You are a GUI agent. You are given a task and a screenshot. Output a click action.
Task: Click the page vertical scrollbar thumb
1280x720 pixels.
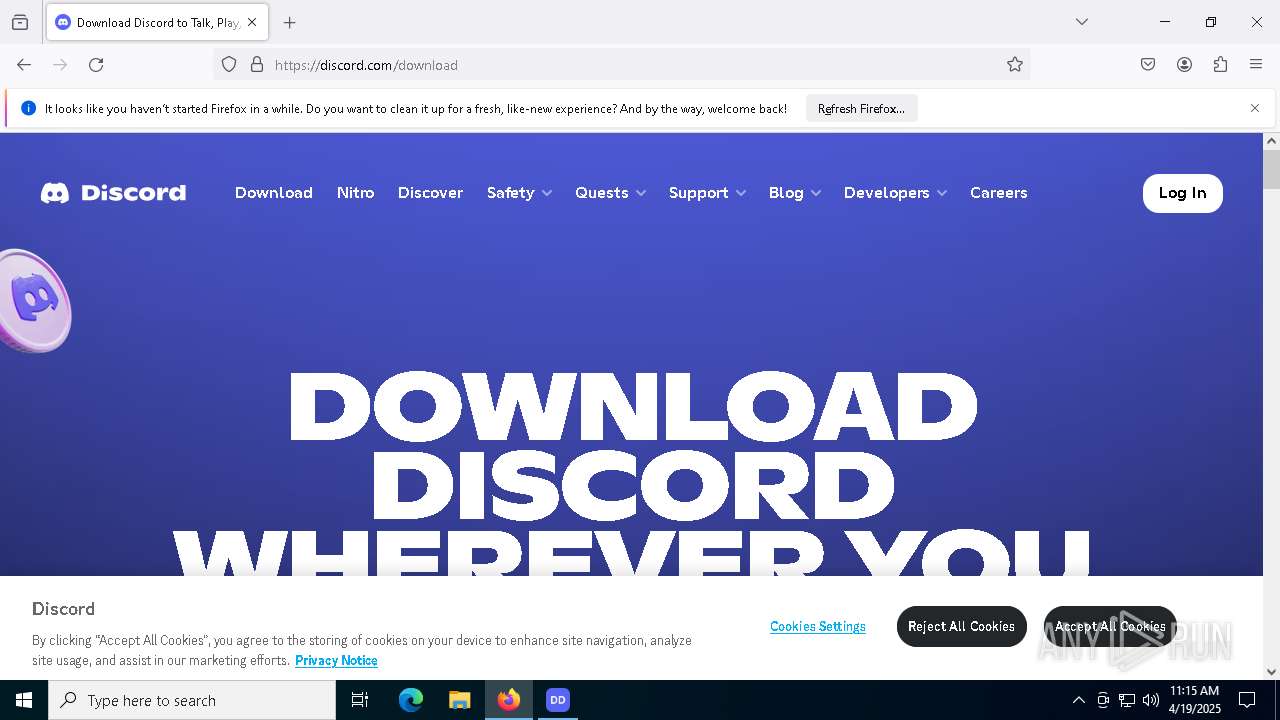1271,169
